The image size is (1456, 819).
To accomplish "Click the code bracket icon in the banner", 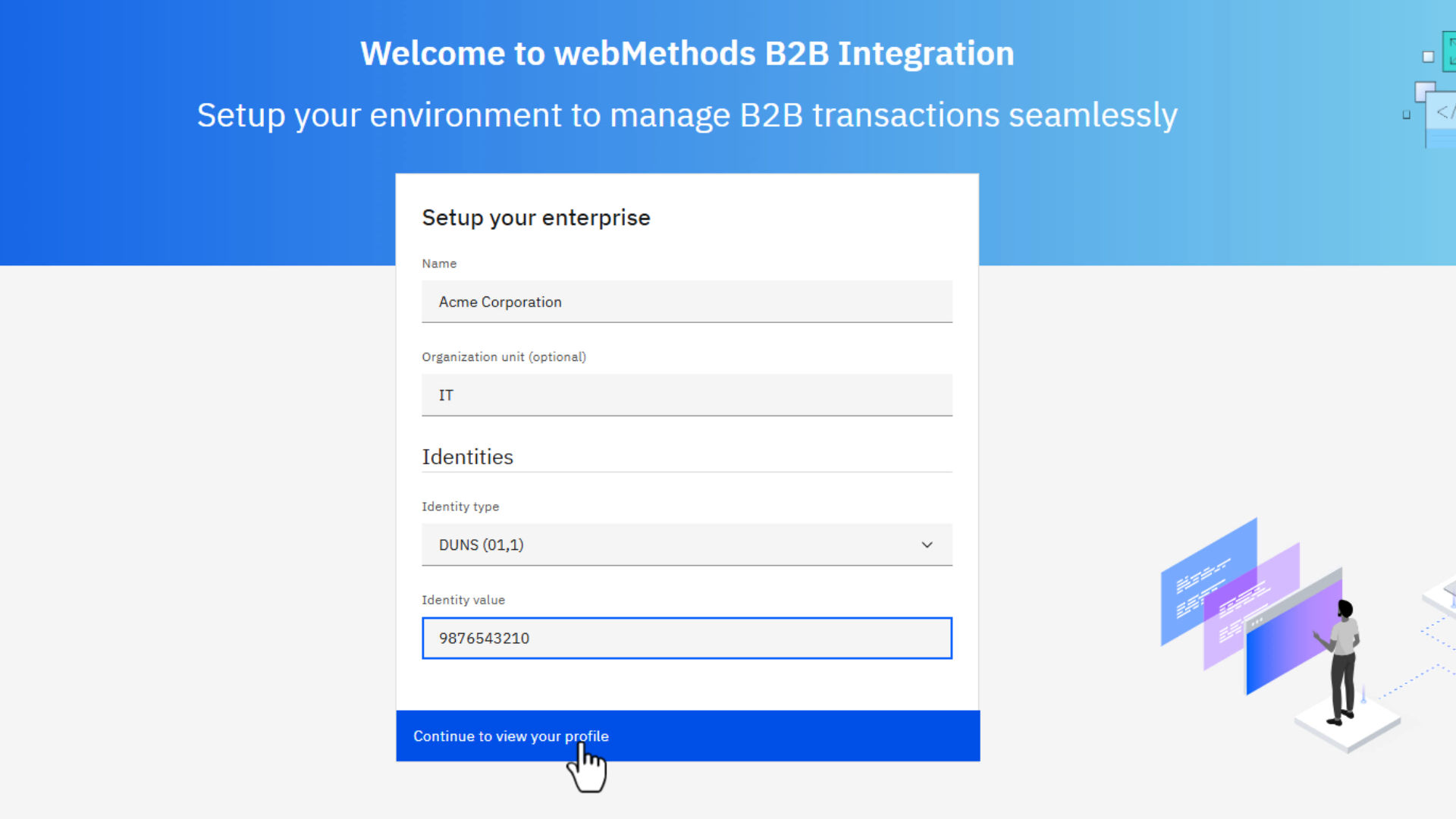I will (1444, 112).
